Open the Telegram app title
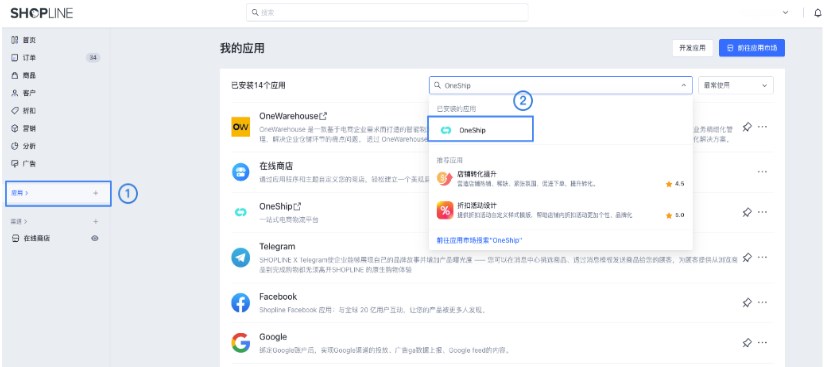 click(x=277, y=247)
